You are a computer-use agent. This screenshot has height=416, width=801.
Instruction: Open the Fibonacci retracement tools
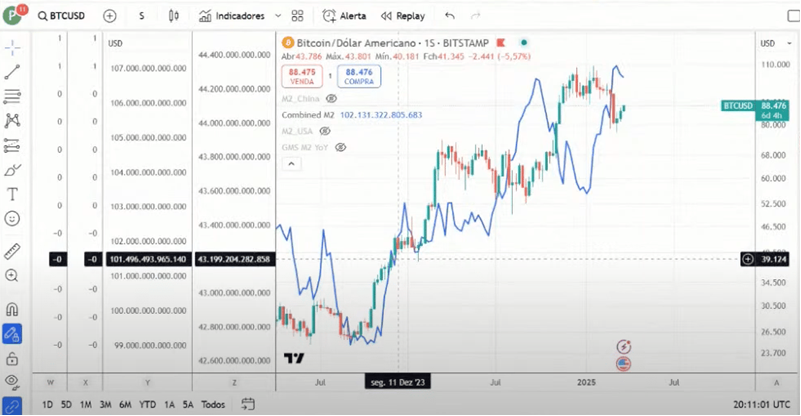tap(12, 96)
